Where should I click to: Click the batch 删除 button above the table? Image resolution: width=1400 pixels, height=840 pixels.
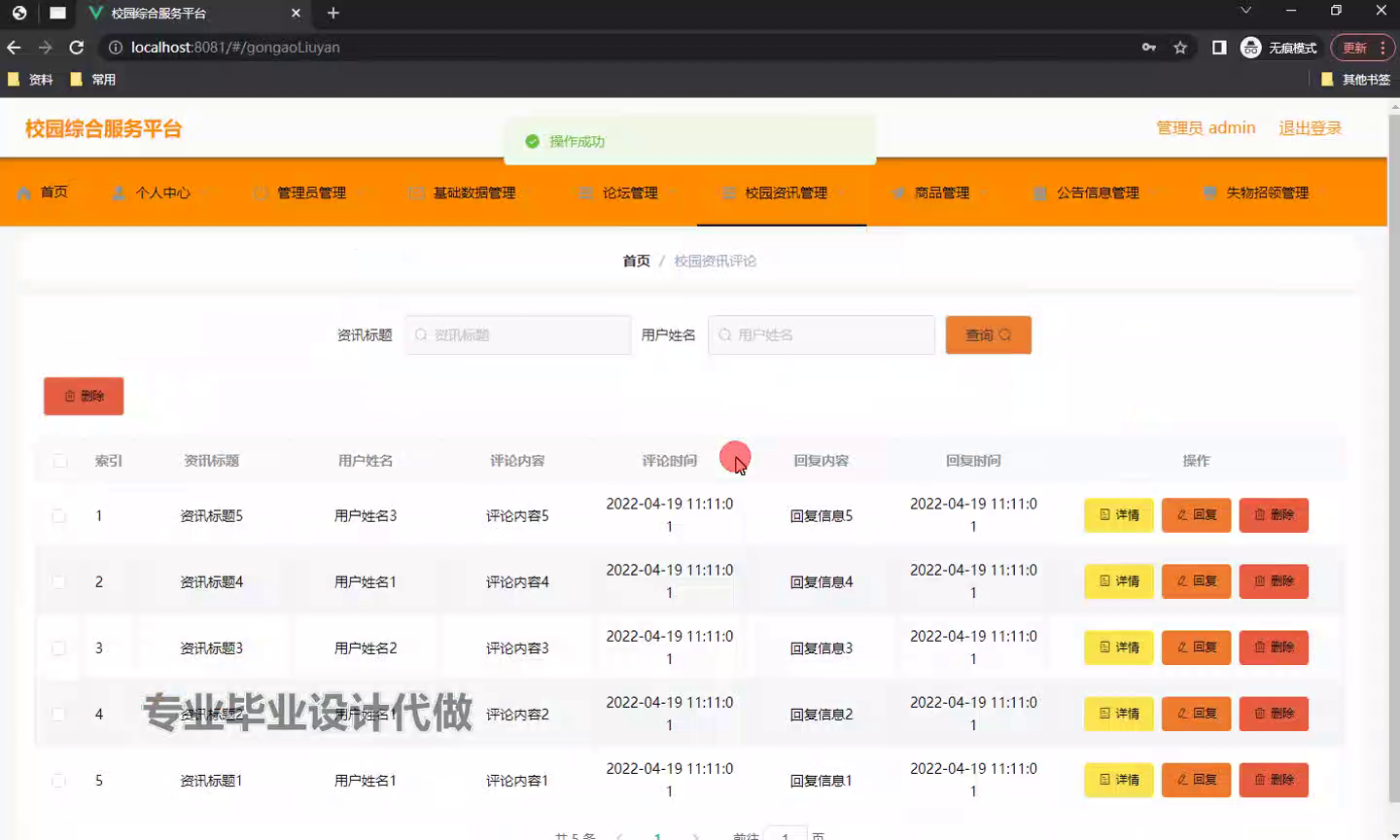click(x=84, y=396)
